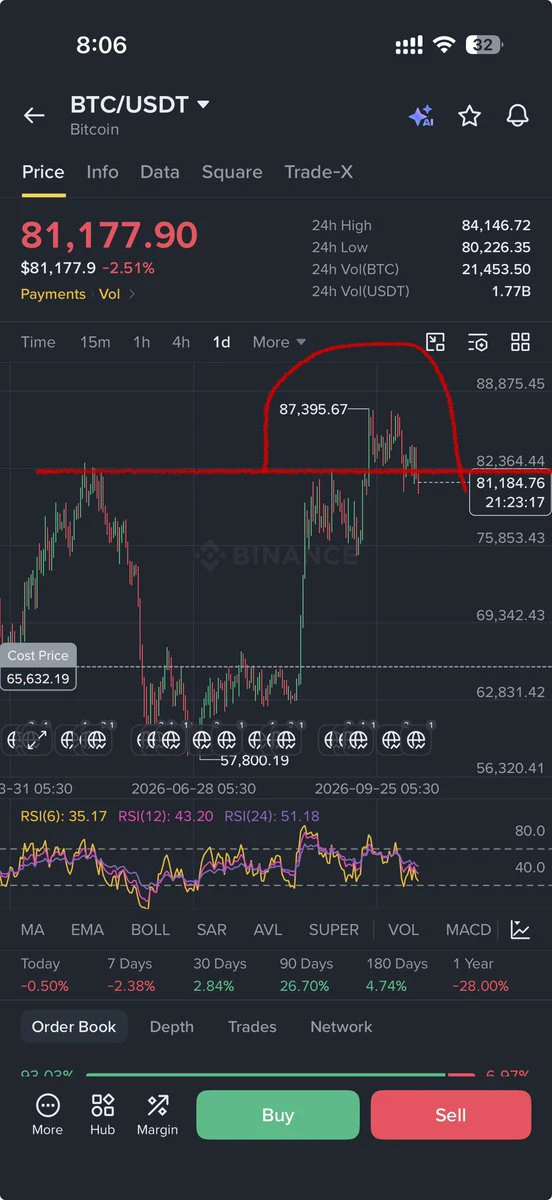Open the indicator settings chart icon
Screen dimensions: 552x1200
tap(520, 930)
